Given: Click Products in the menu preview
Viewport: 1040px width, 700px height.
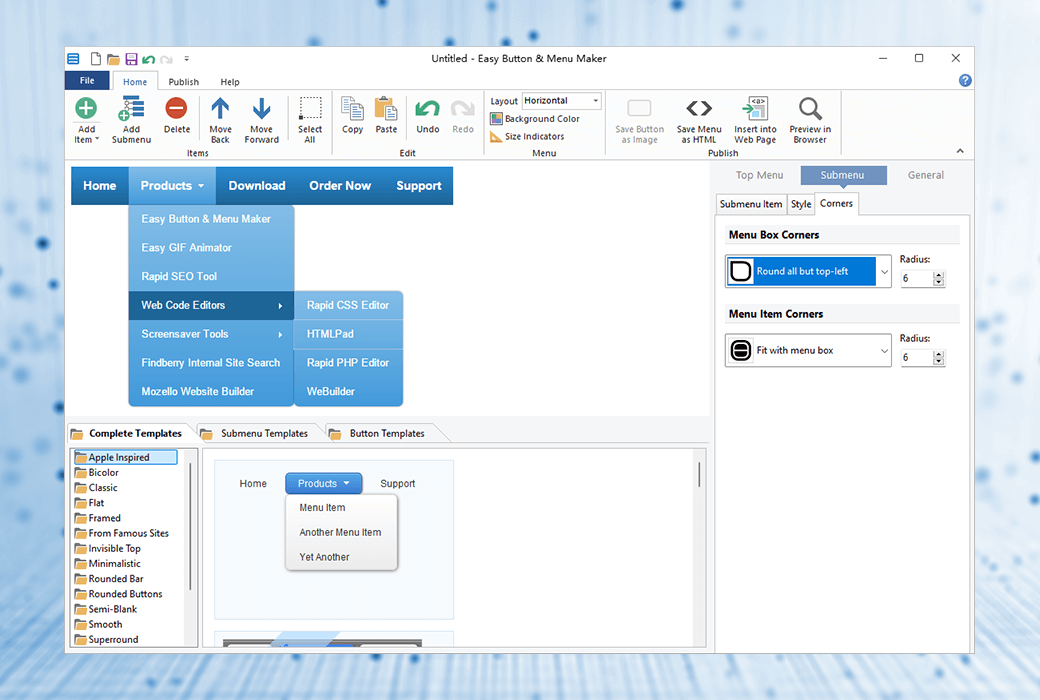Looking at the screenshot, I should [172, 186].
